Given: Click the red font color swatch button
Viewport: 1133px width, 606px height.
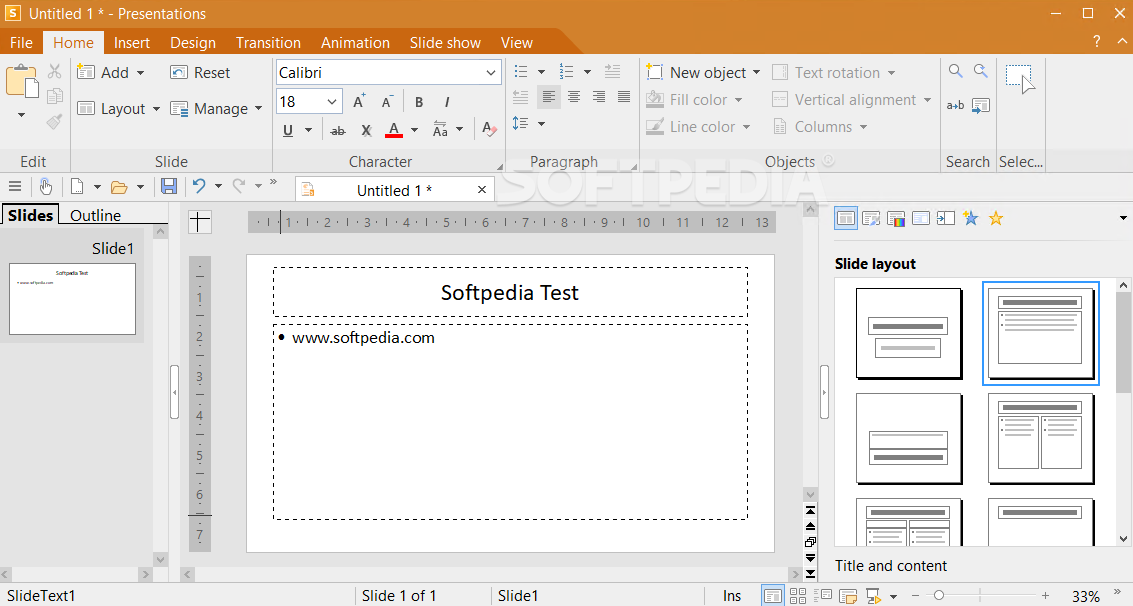Looking at the screenshot, I should (x=394, y=130).
